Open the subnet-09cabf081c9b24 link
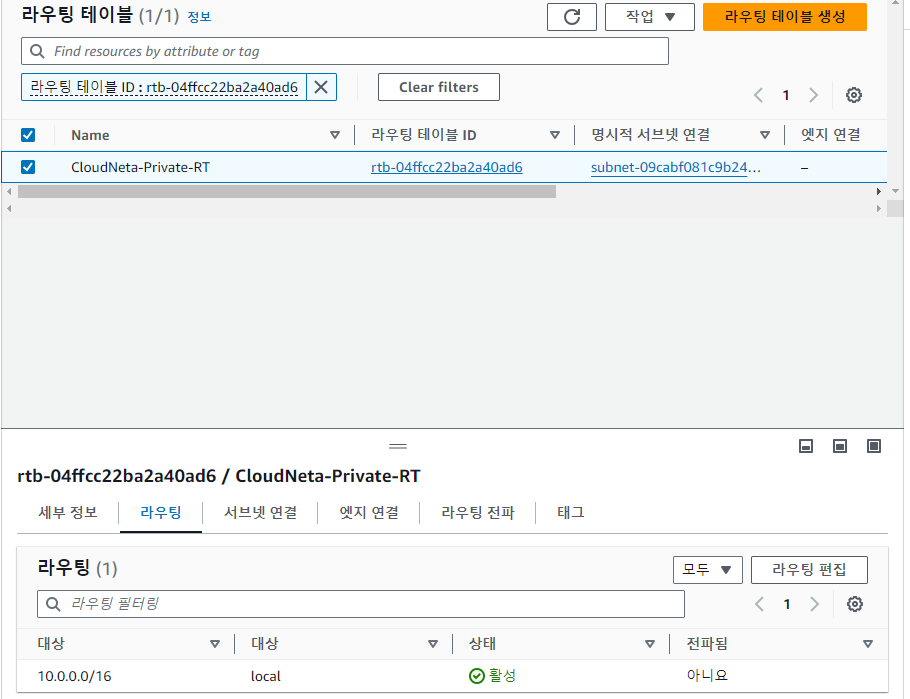Viewport: 910px width, 699px height. (676, 167)
